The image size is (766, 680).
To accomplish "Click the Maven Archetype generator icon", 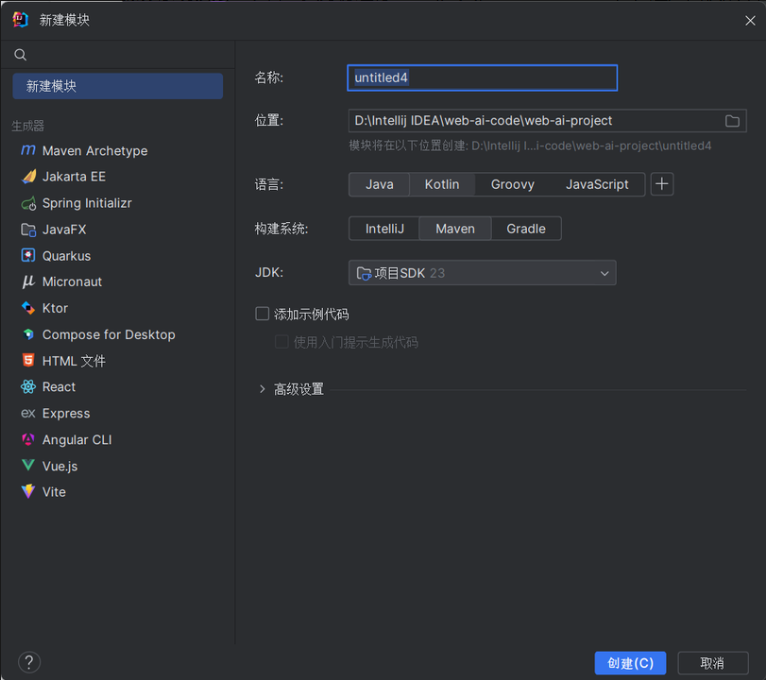I will tap(28, 150).
